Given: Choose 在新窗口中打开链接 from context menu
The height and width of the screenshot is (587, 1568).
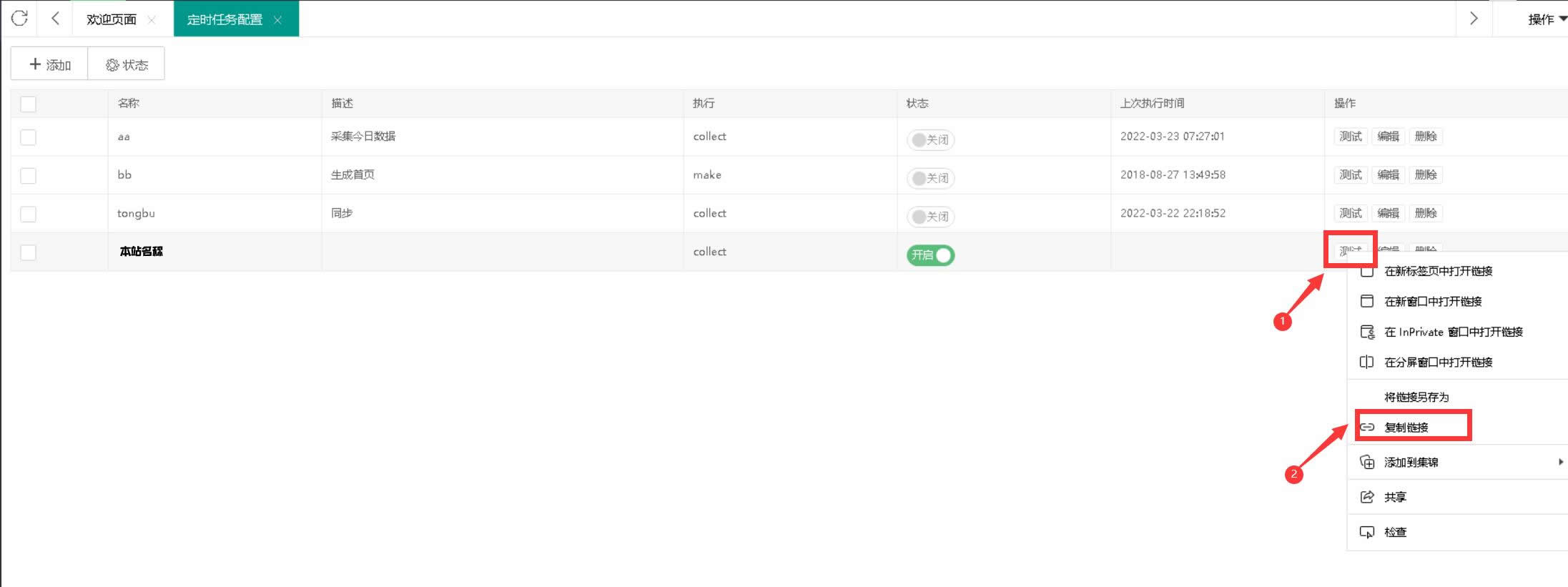Looking at the screenshot, I should [x=1432, y=302].
